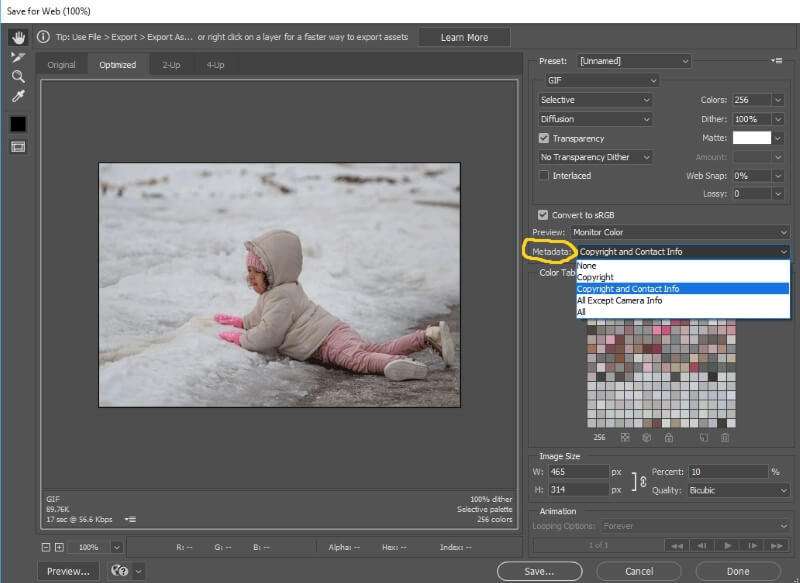Toggle the Transparency checkbox
This screenshot has height=583, width=800.
point(544,138)
